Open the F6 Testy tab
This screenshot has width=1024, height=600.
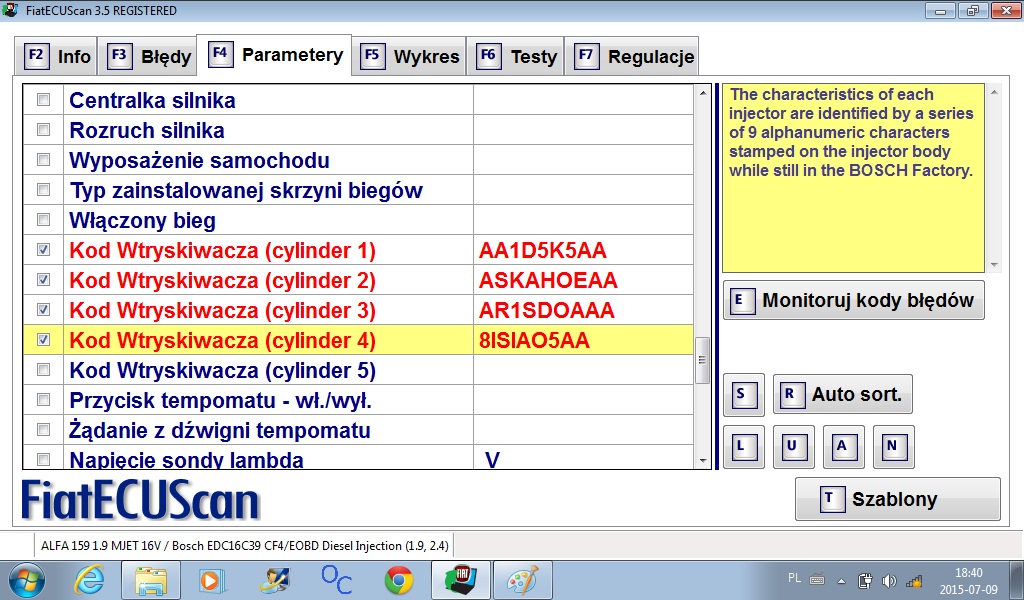(516, 56)
